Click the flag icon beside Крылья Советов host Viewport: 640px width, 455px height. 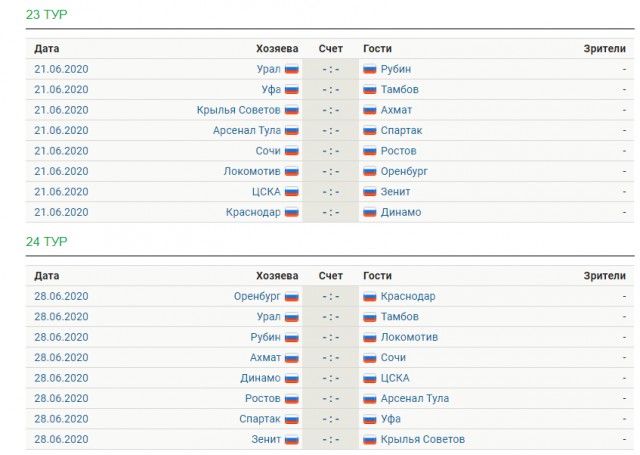pyautogui.click(x=292, y=110)
